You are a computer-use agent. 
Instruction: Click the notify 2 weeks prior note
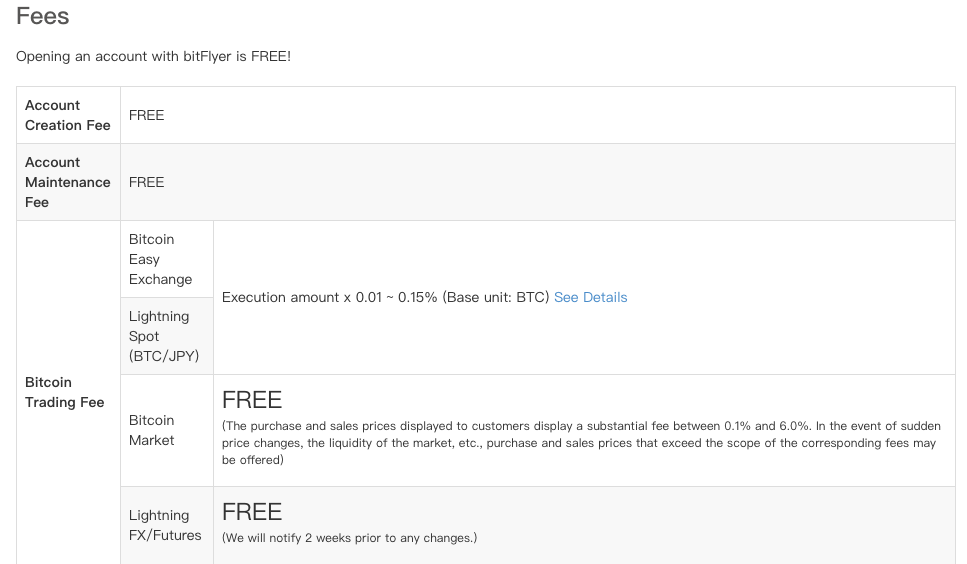point(349,538)
